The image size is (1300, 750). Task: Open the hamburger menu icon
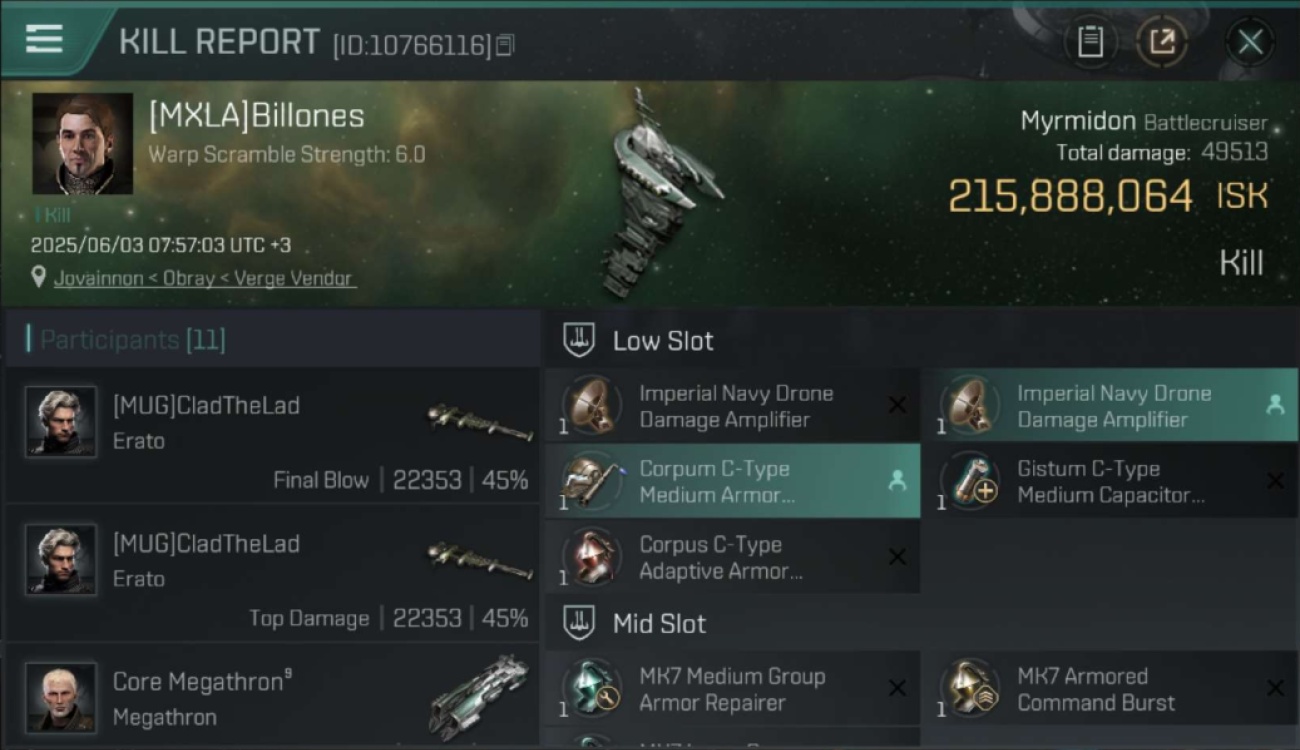pyautogui.click(x=44, y=39)
